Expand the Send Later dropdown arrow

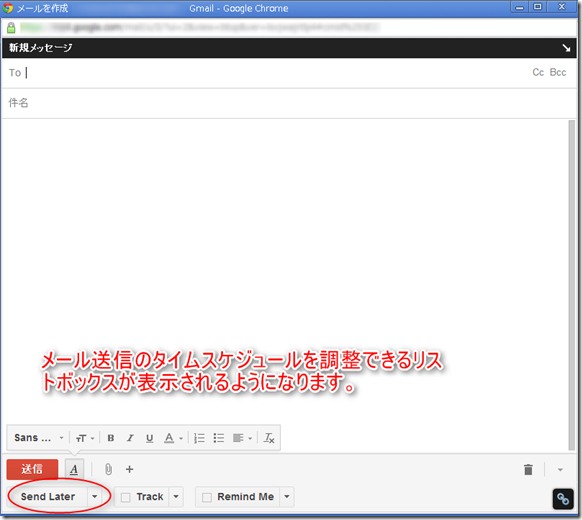coord(95,497)
